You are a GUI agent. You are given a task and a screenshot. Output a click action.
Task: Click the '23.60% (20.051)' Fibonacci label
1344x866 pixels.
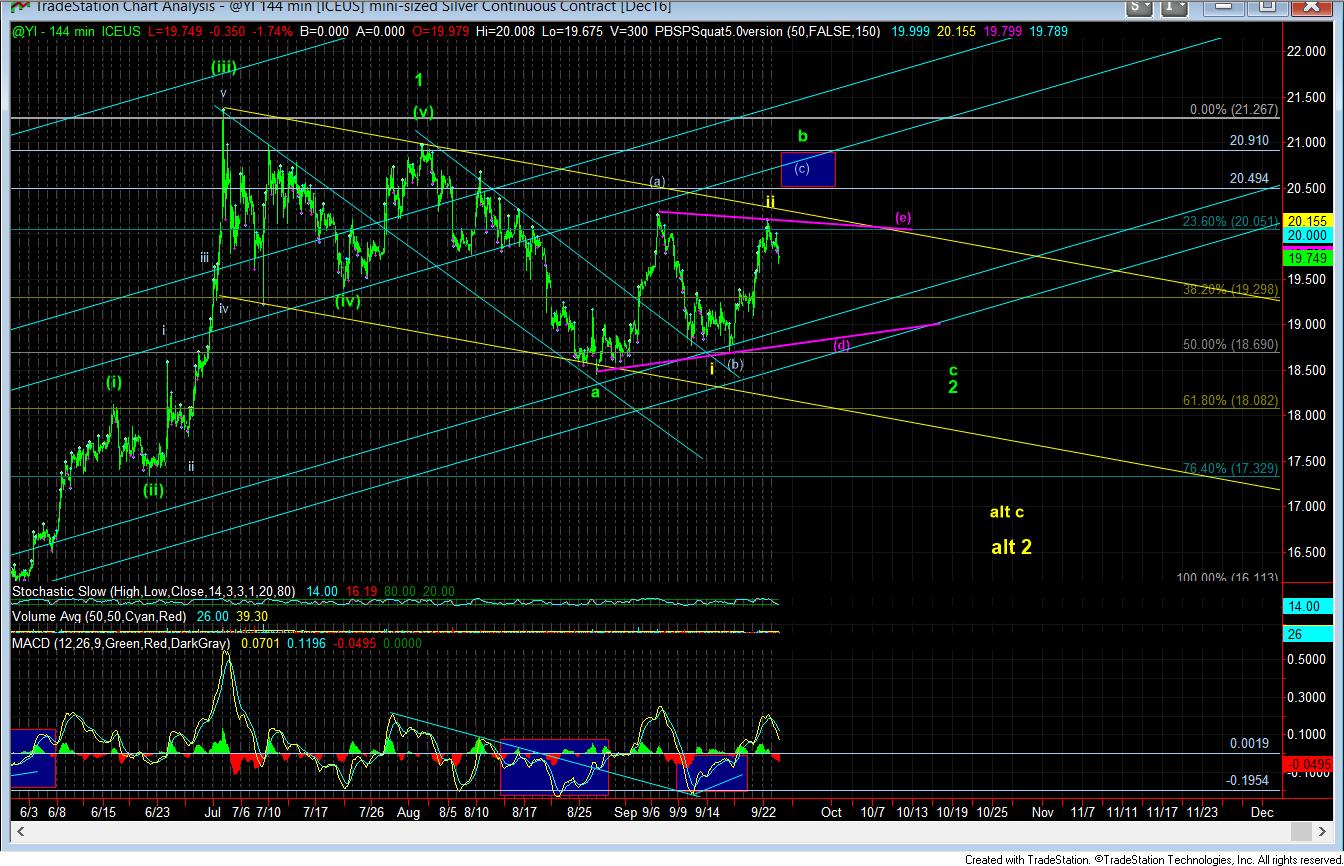pyautogui.click(x=1230, y=221)
